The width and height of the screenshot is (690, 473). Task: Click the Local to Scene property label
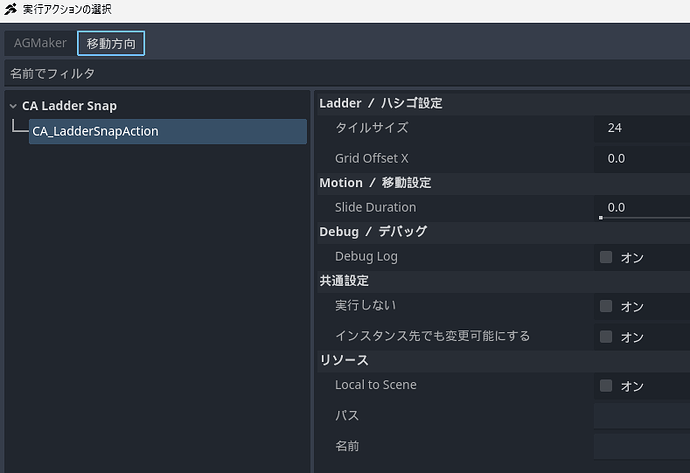pos(376,385)
